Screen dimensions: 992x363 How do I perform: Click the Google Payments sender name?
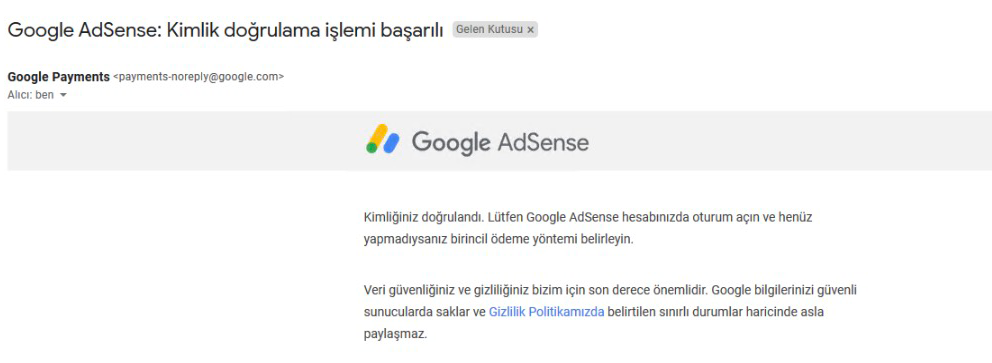[x=58, y=77]
